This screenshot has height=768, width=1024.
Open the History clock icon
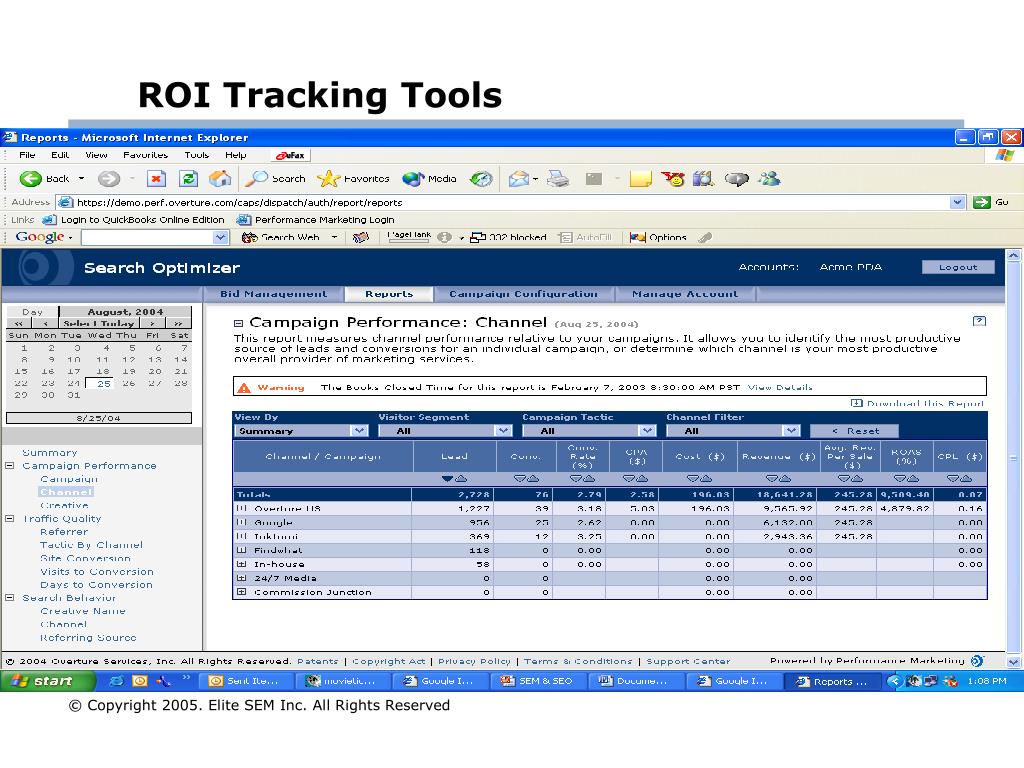481,178
